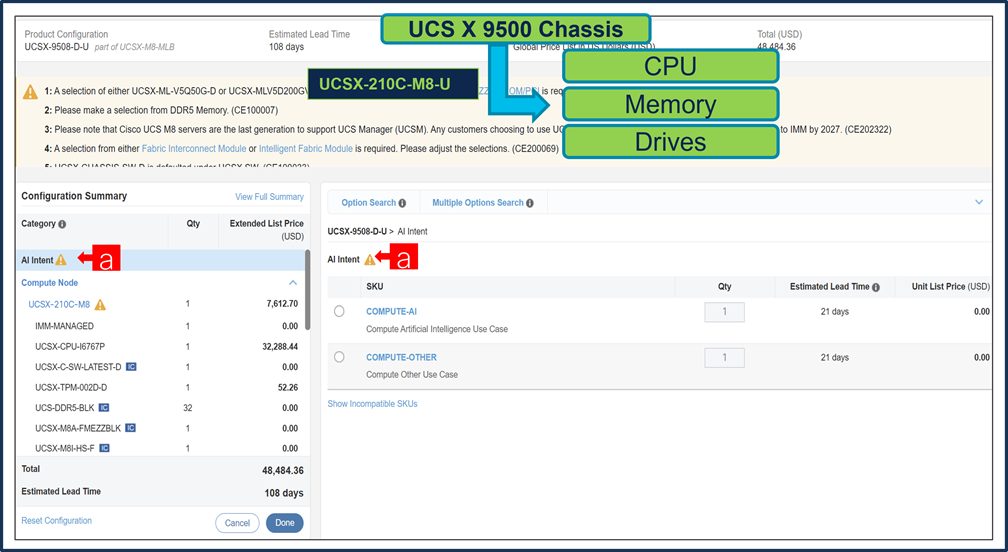Open the COMPUTE-OTHER SKU link
Screen dimensions: 1008x552
coord(401,357)
